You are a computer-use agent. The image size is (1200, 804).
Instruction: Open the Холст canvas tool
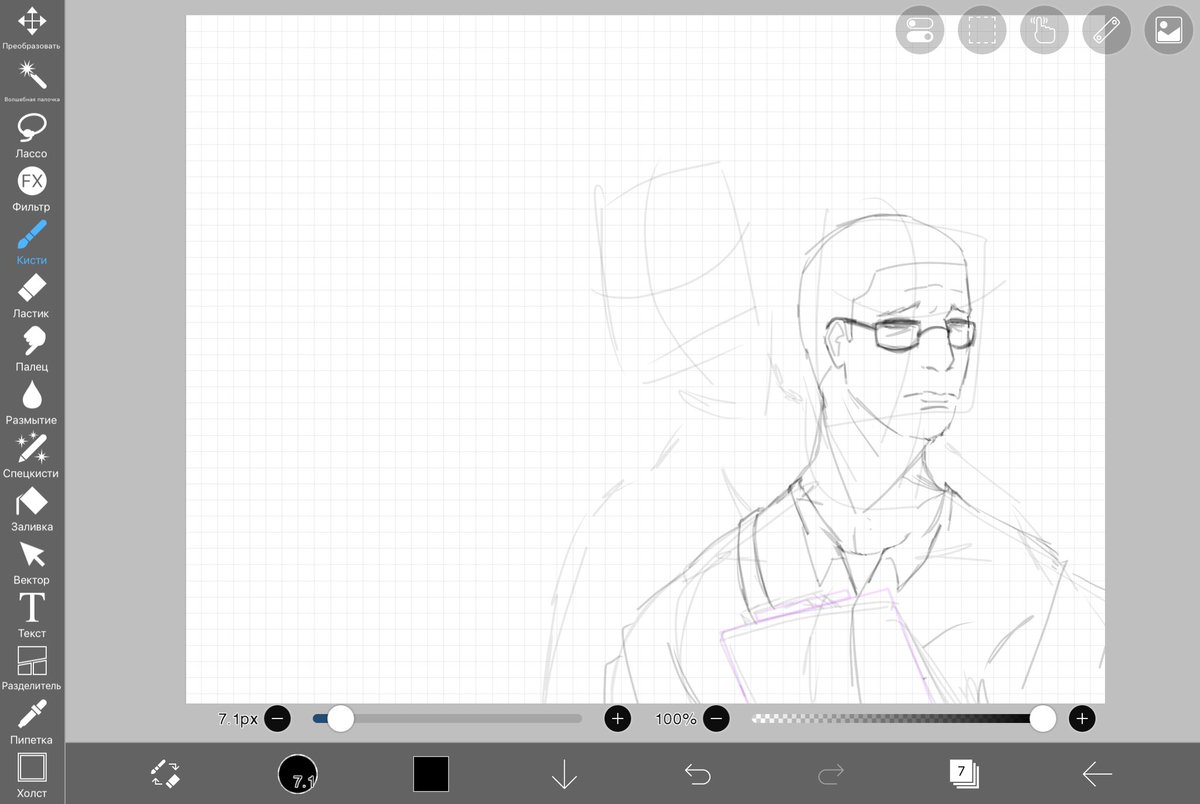coord(32,776)
